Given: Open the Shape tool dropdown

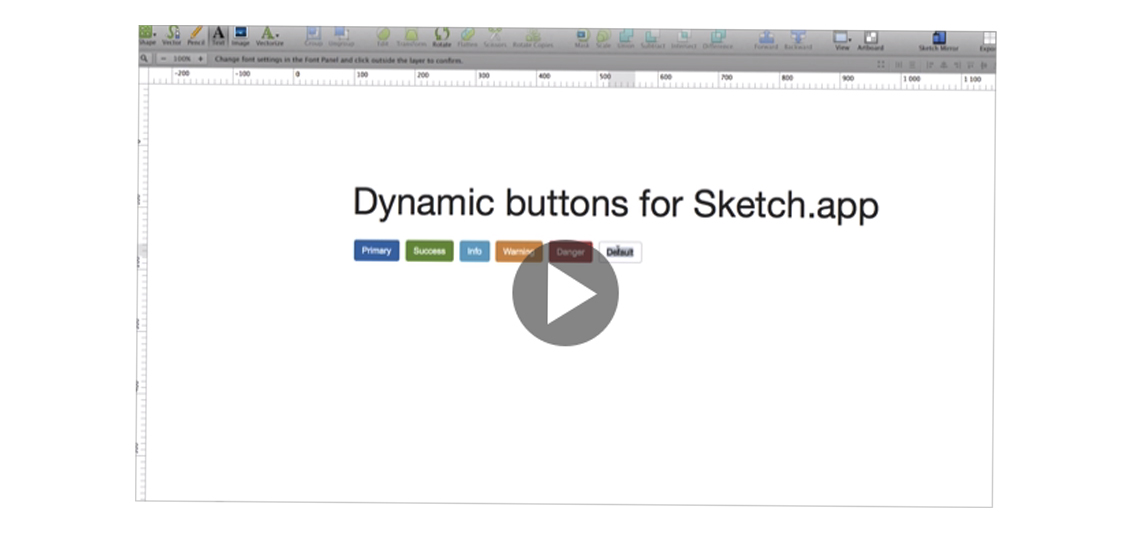Looking at the screenshot, I should click(147, 36).
